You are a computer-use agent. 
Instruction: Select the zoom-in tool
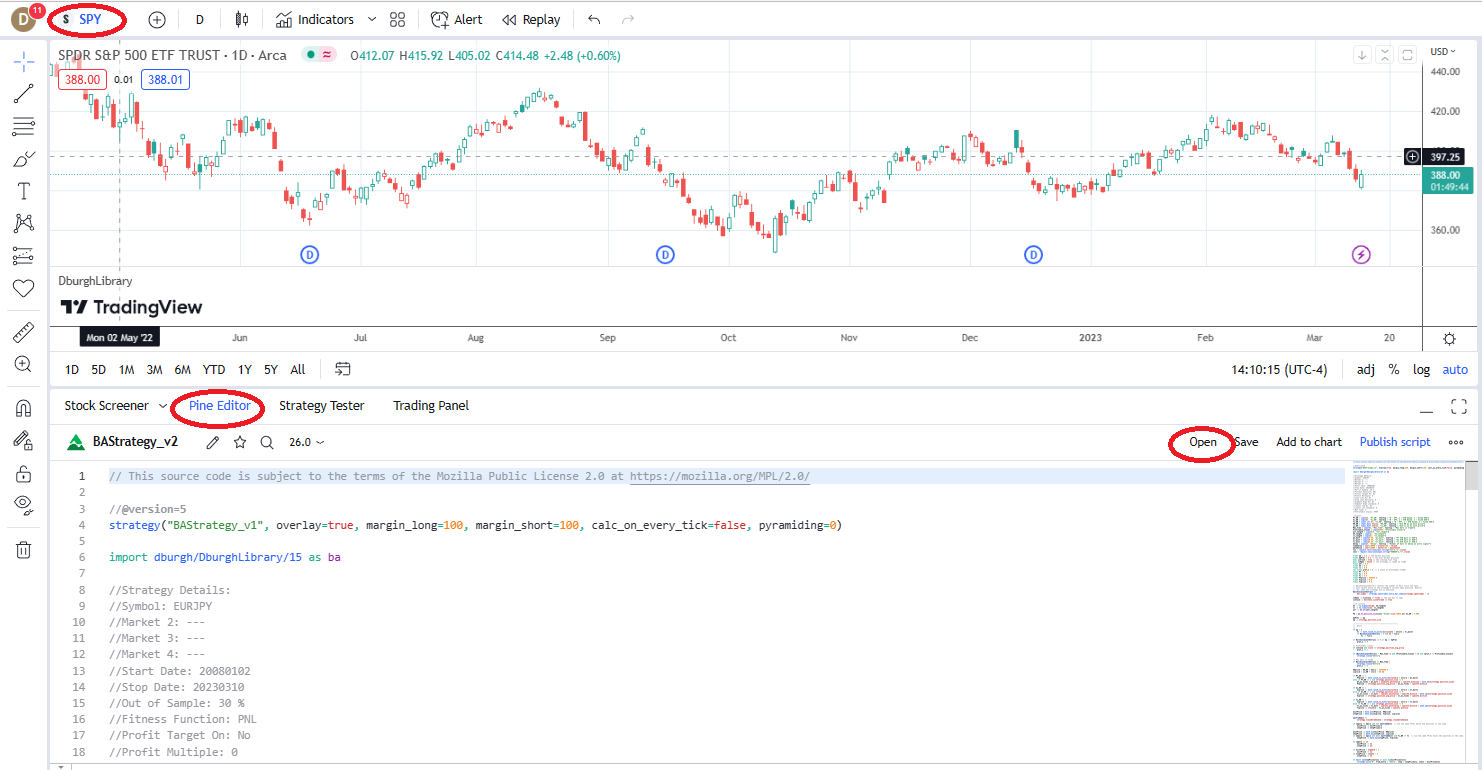pyautogui.click(x=23, y=364)
